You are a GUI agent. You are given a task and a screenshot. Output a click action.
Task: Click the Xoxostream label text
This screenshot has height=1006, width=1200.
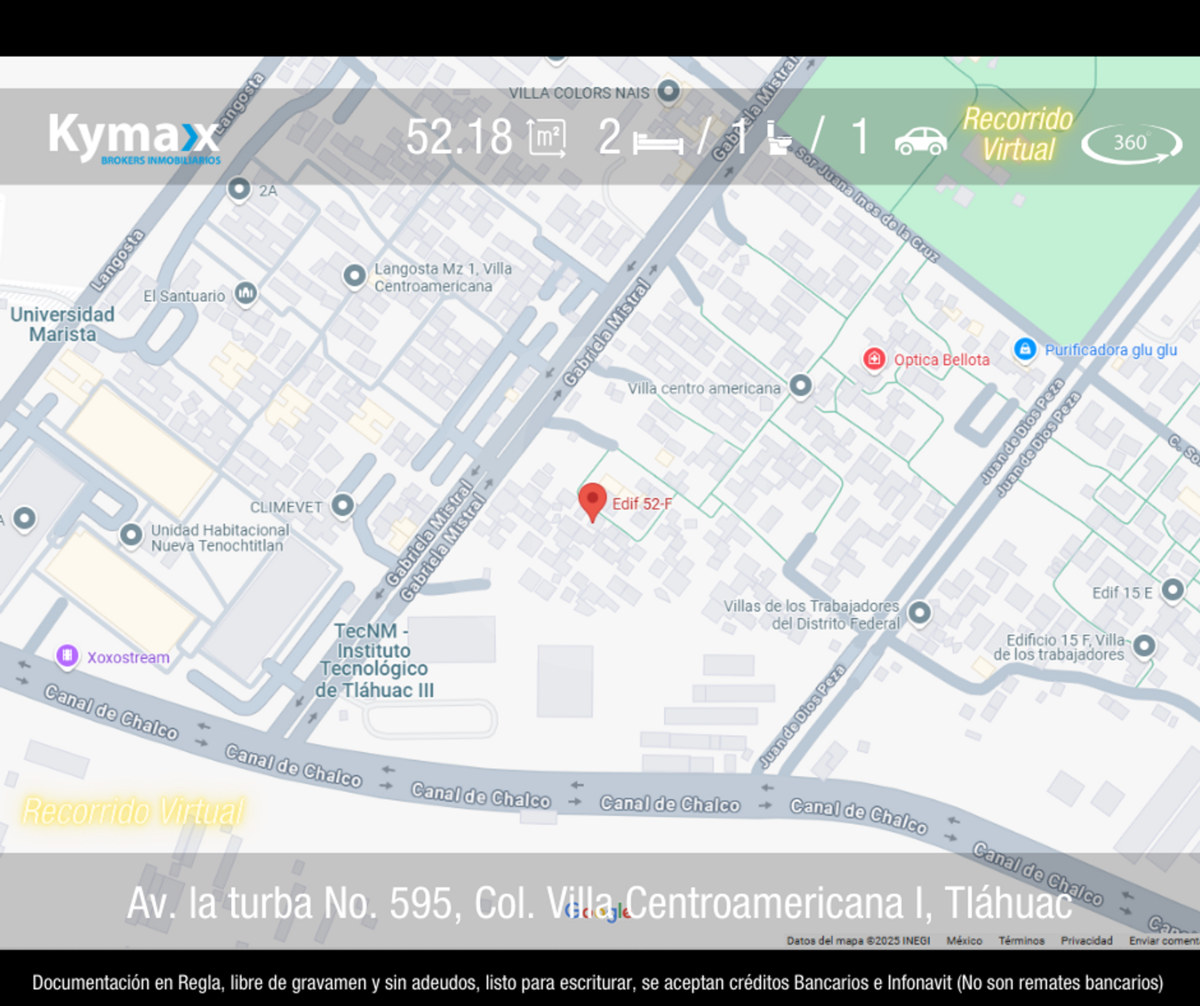point(128,657)
